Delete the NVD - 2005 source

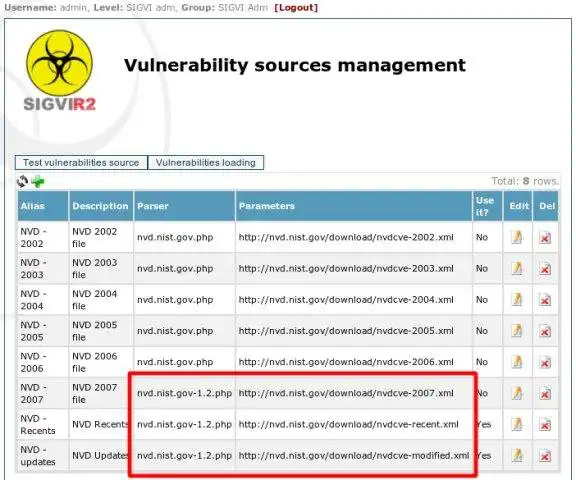545,331
